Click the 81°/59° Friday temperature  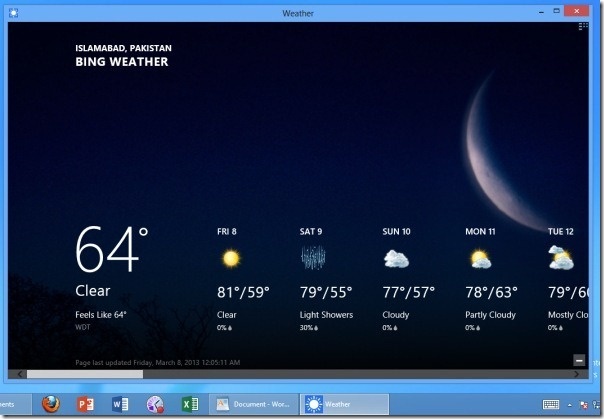click(243, 292)
